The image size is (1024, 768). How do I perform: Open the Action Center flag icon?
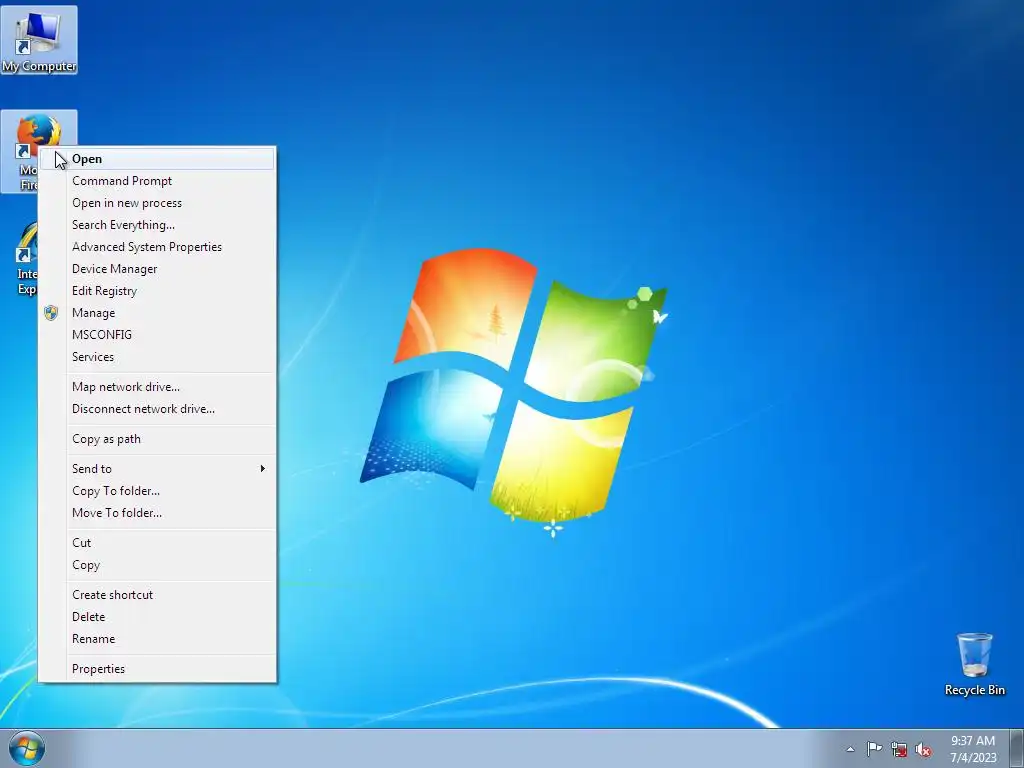(874, 749)
